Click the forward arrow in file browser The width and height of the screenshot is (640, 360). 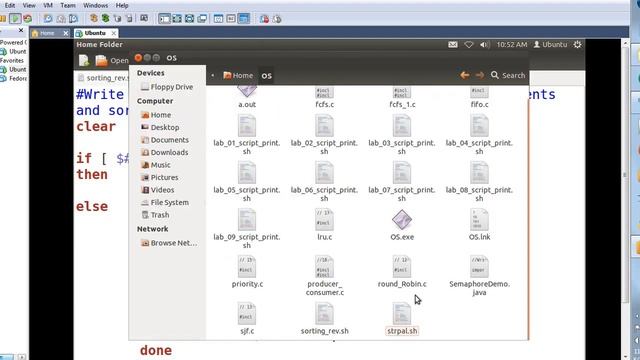[x=480, y=75]
